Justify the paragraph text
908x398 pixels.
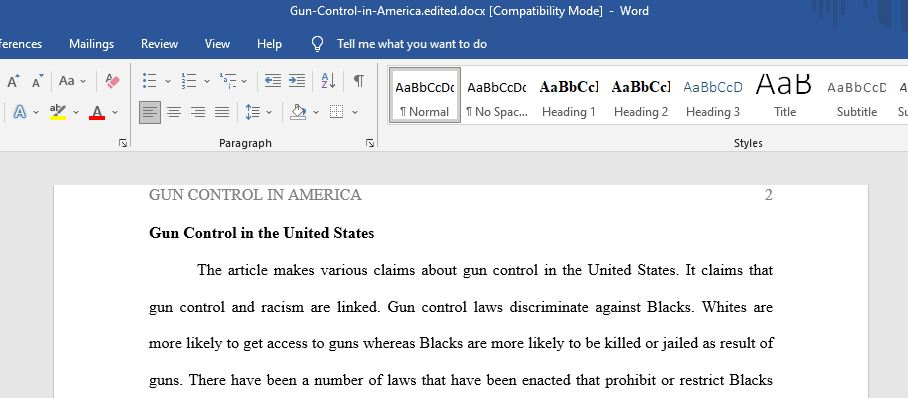click(222, 112)
